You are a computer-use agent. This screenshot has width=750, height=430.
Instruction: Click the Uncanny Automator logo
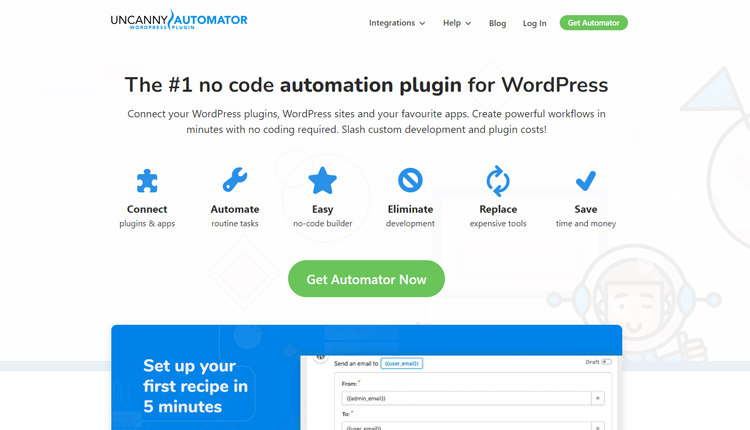(179, 20)
